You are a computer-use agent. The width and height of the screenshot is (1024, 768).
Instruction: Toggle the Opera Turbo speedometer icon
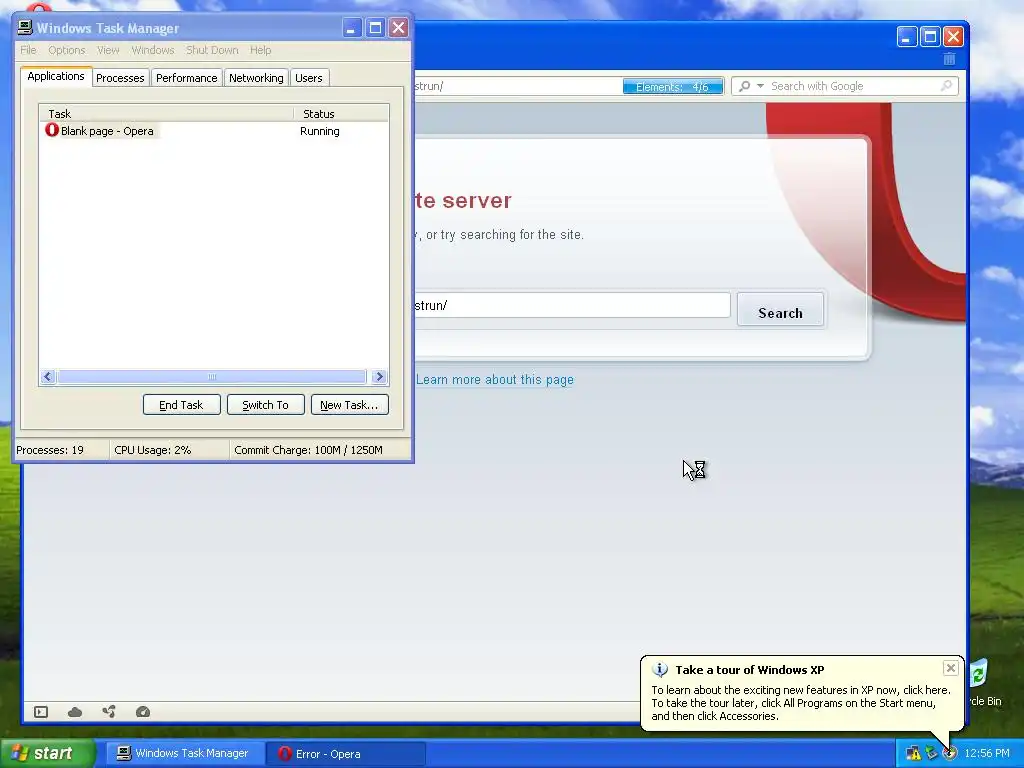[x=143, y=712]
